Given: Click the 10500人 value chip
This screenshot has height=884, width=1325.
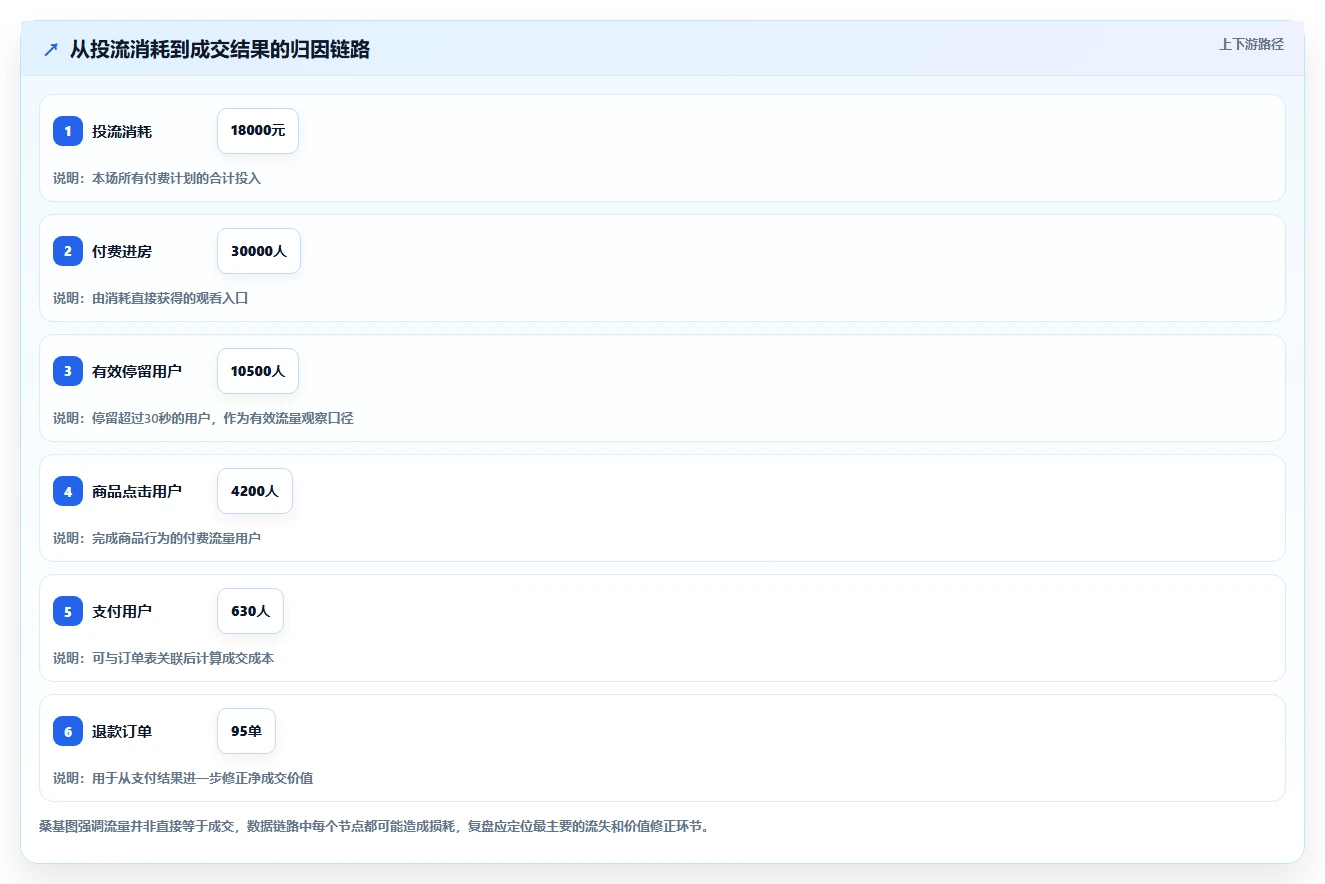Looking at the screenshot, I should pos(258,371).
